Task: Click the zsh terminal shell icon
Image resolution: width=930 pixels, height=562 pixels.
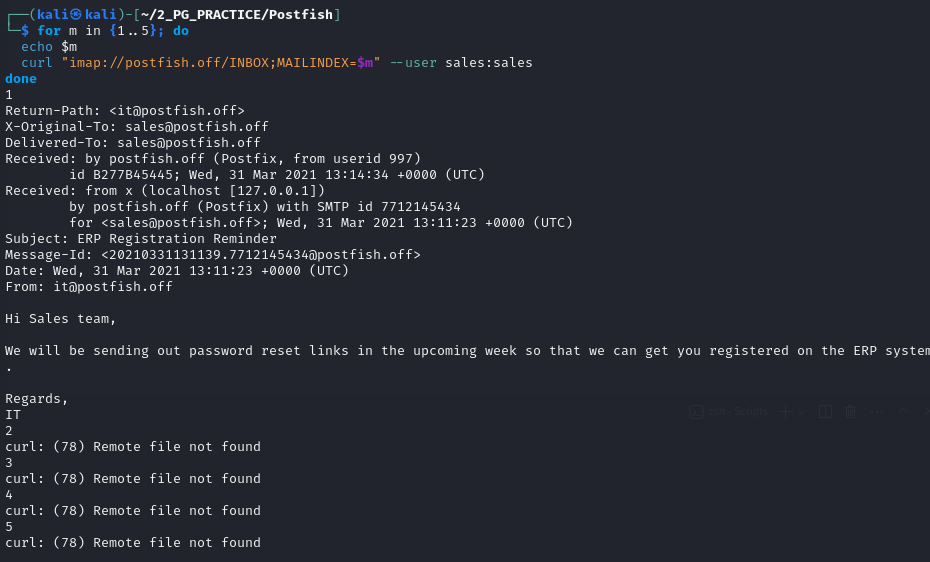Action: click(696, 411)
